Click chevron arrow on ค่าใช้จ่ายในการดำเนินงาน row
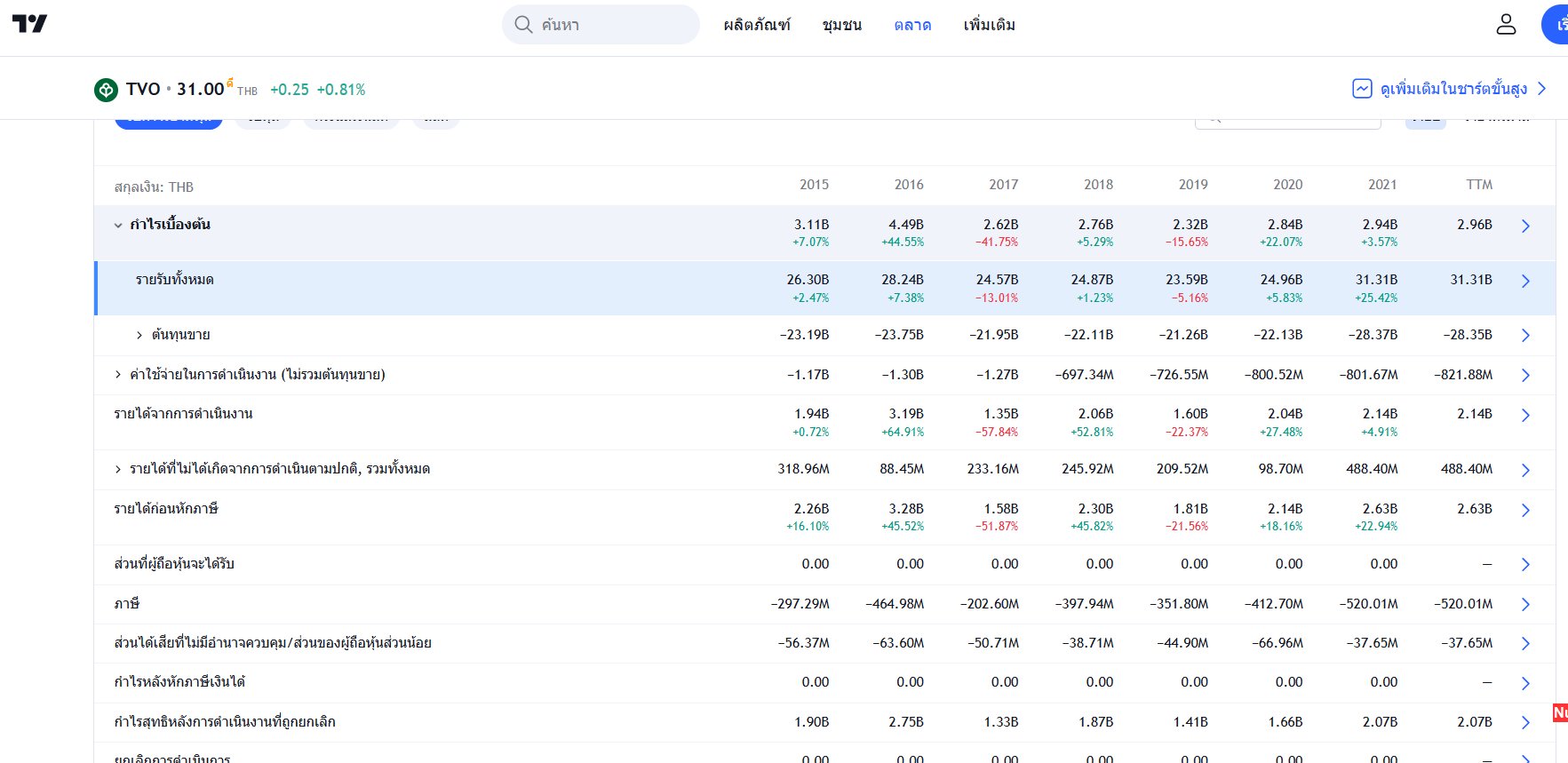 [1525, 375]
